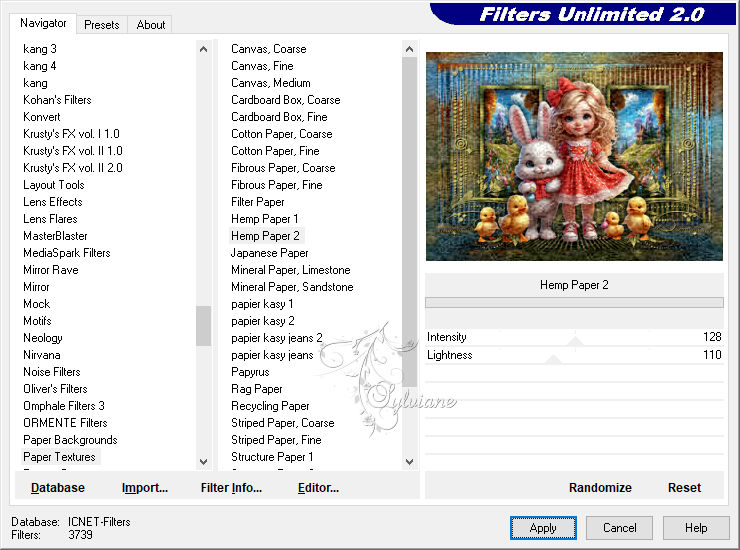This screenshot has width=740, height=550.
Task: Select the Neology category
Action: pos(42,338)
